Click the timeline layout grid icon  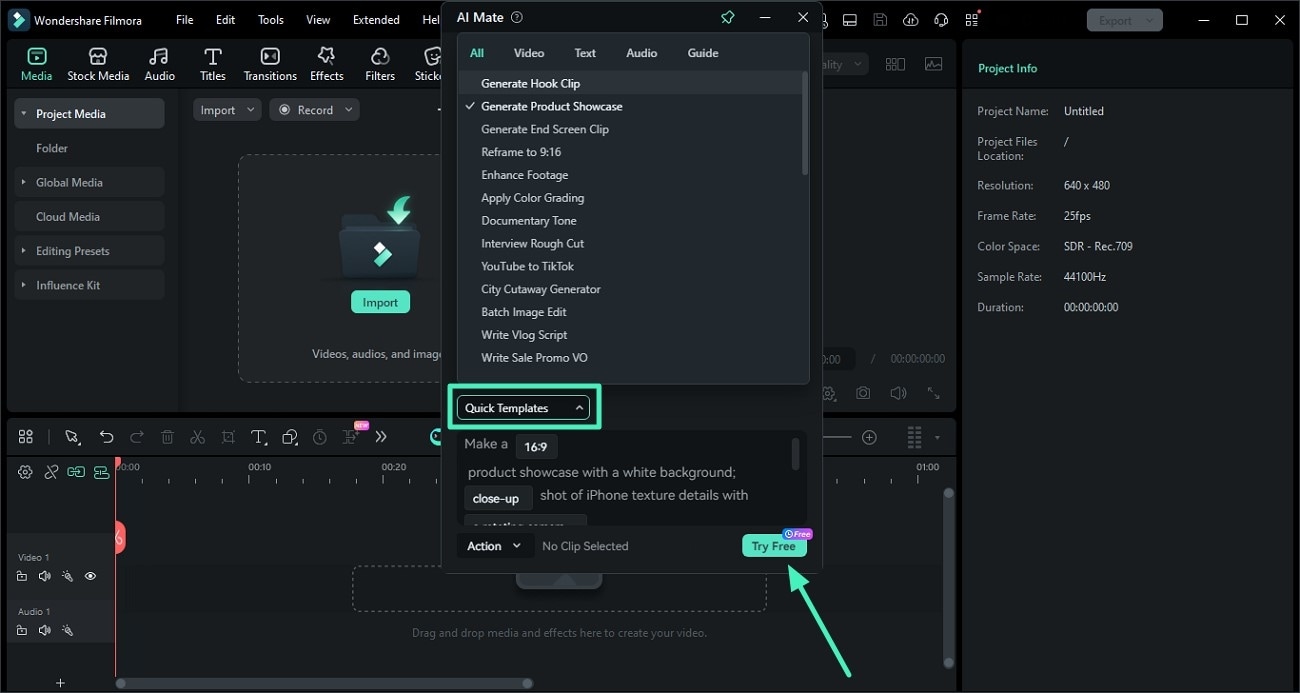click(26, 437)
